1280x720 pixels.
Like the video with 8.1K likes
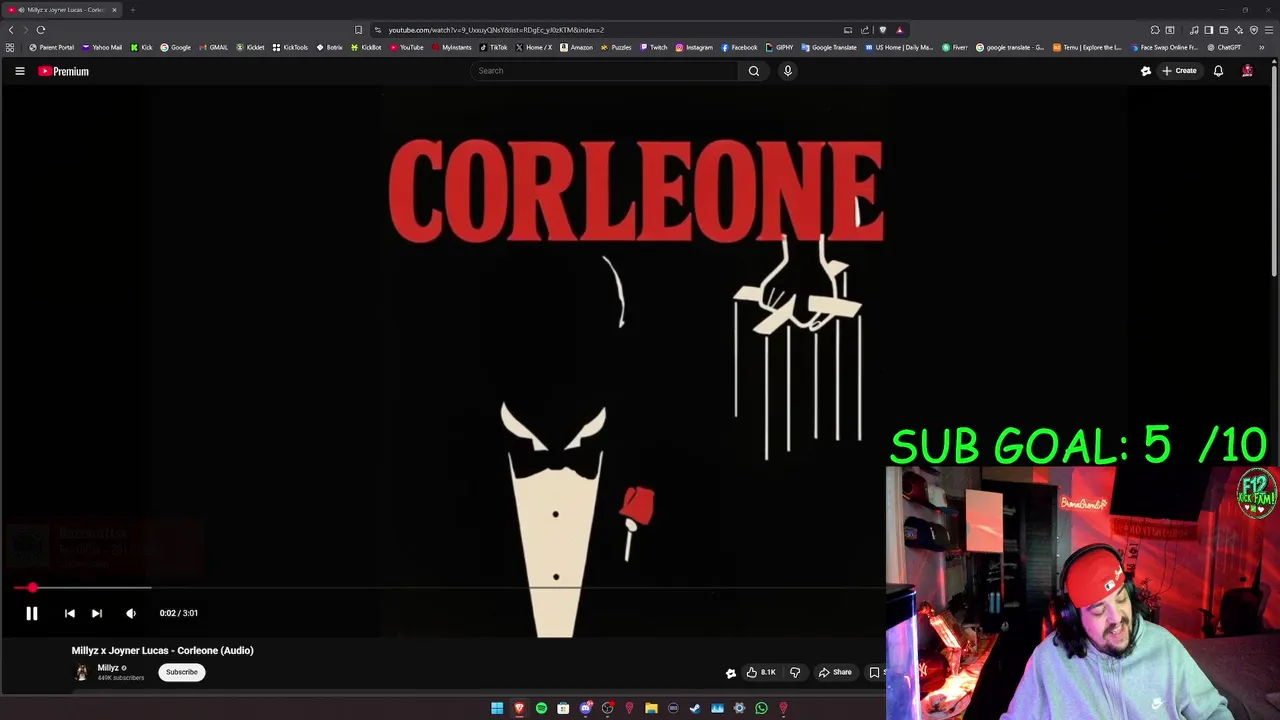point(761,672)
